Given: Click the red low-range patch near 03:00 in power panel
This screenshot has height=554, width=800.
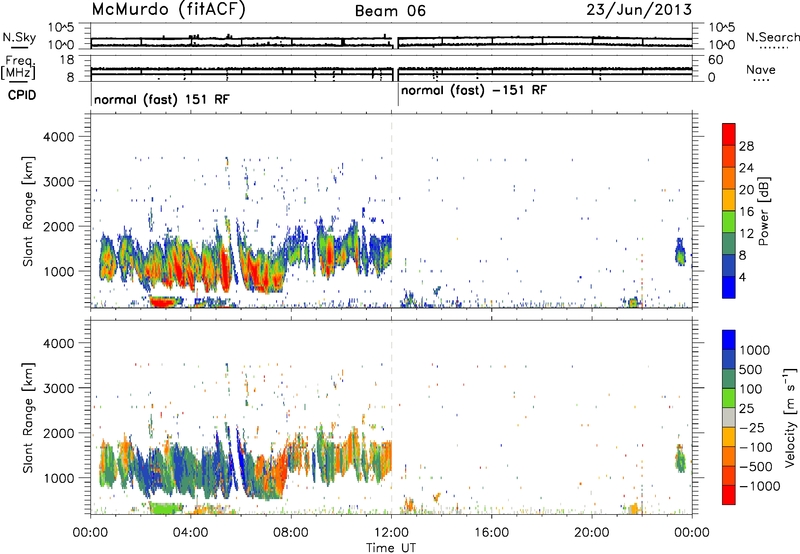Looking at the screenshot, I should pos(165,301).
